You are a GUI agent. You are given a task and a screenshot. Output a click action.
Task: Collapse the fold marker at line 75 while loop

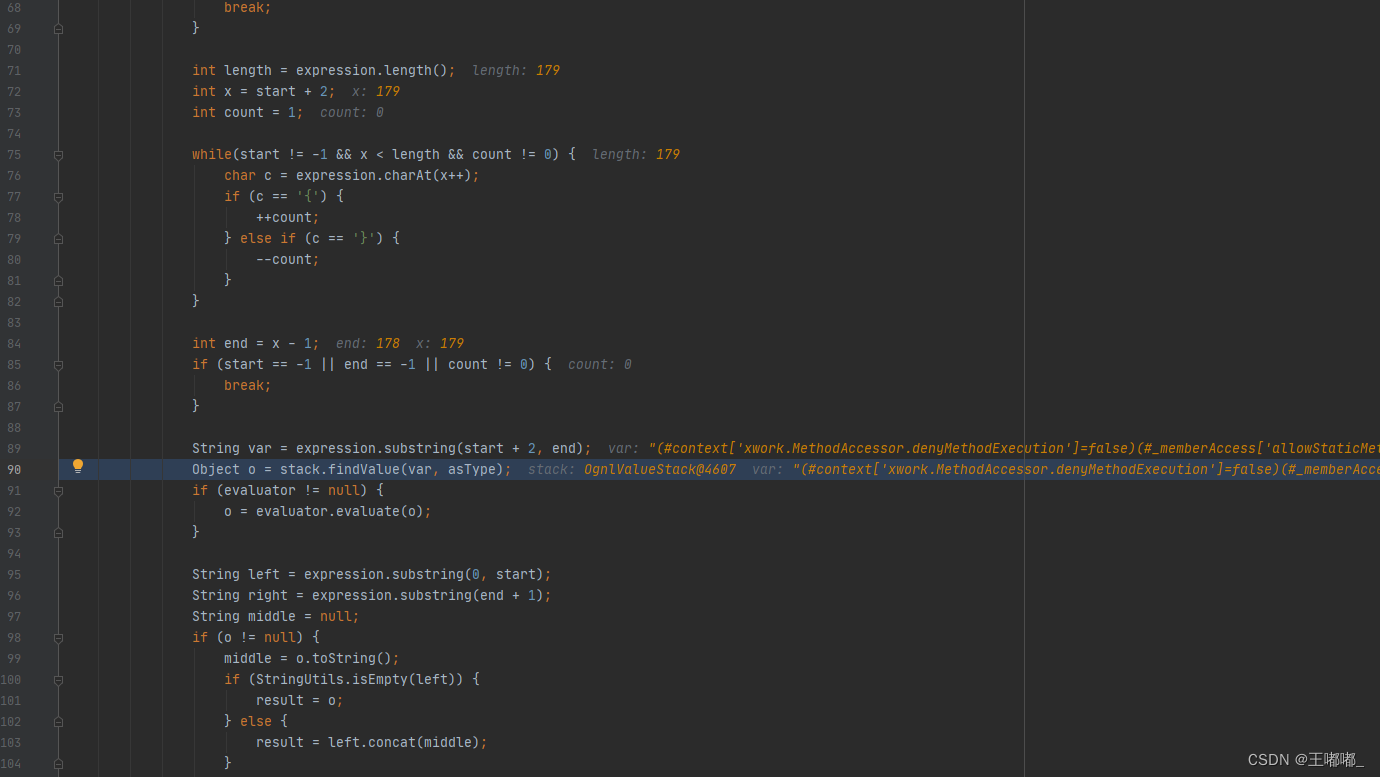[58, 155]
